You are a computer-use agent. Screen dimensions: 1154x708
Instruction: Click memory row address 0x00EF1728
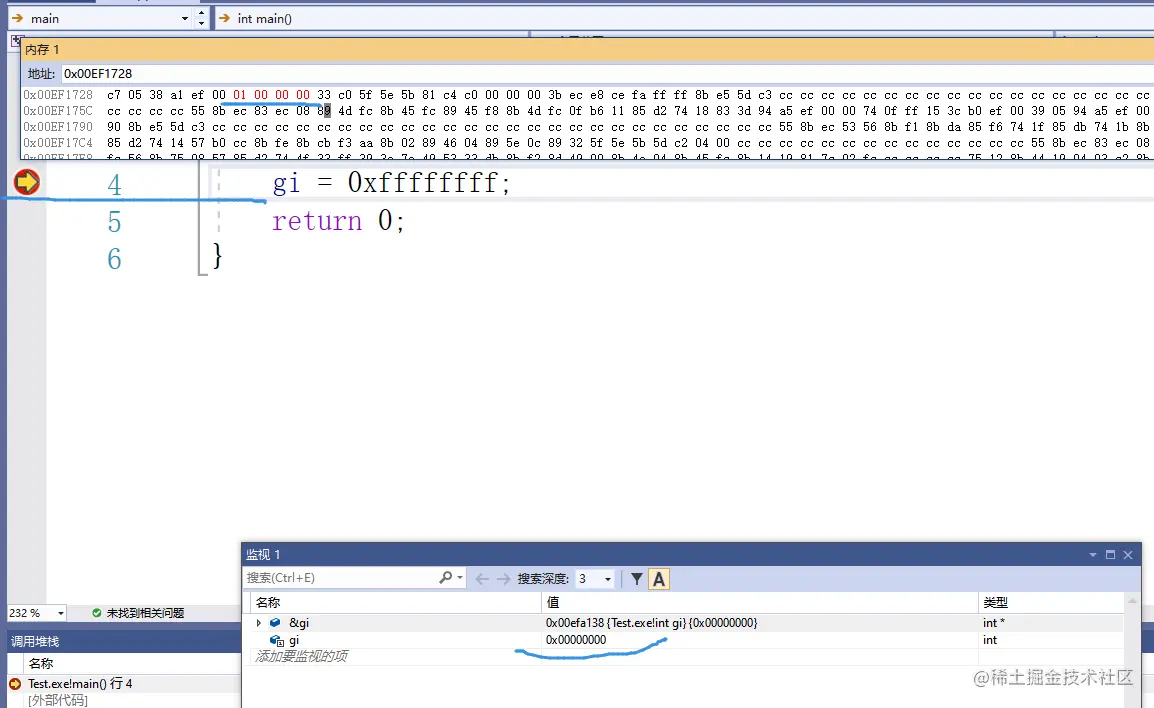[x=58, y=95]
